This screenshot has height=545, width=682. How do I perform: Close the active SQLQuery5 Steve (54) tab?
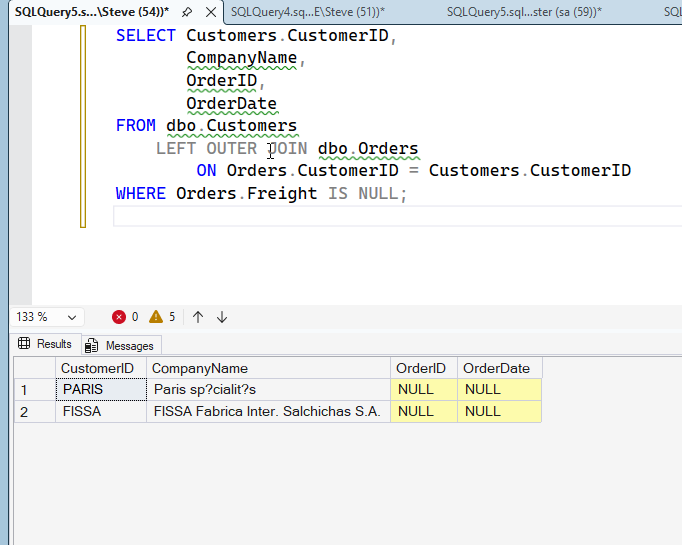click(209, 11)
